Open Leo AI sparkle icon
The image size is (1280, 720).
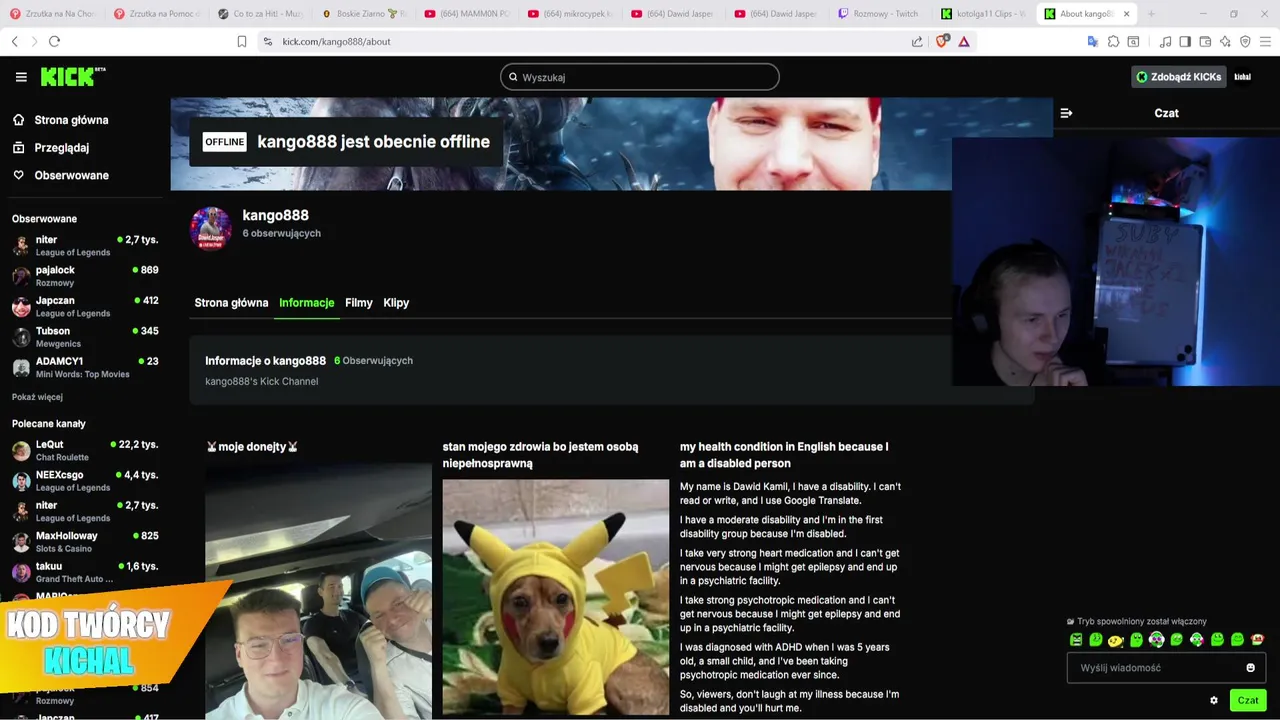(x=1225, y=41)
